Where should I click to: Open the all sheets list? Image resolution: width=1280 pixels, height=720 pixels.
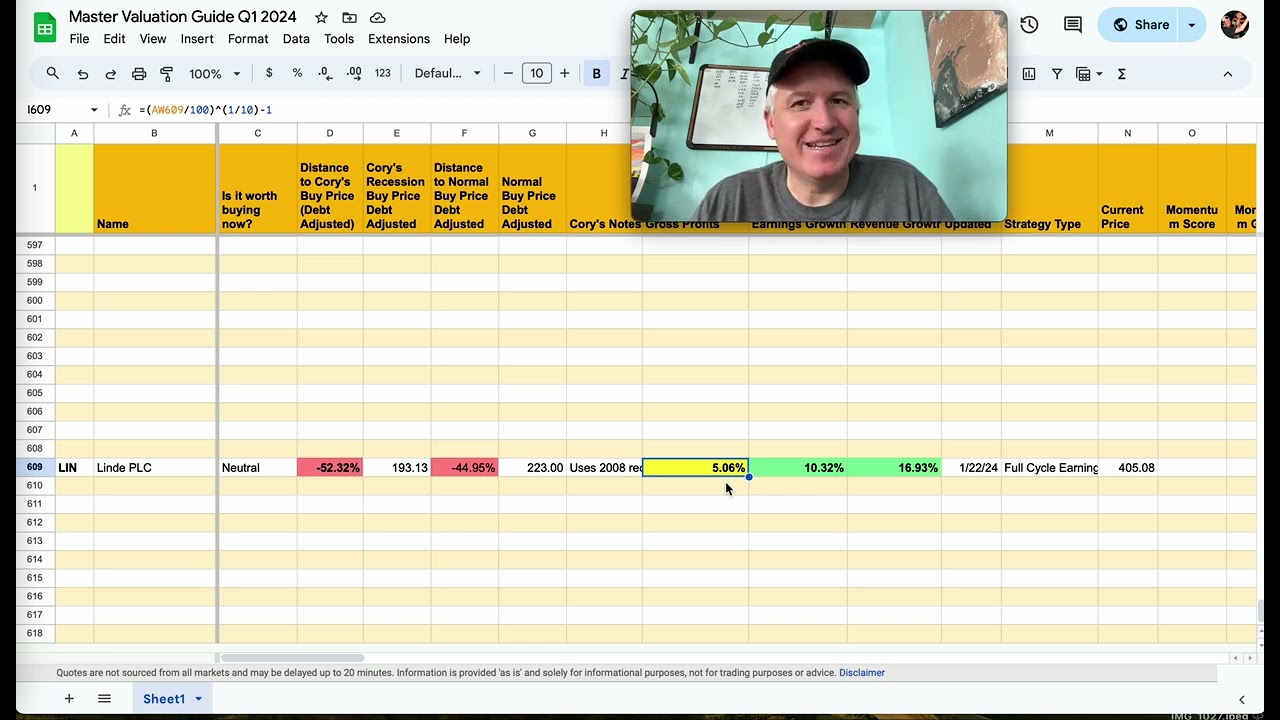tap(104, 699)
